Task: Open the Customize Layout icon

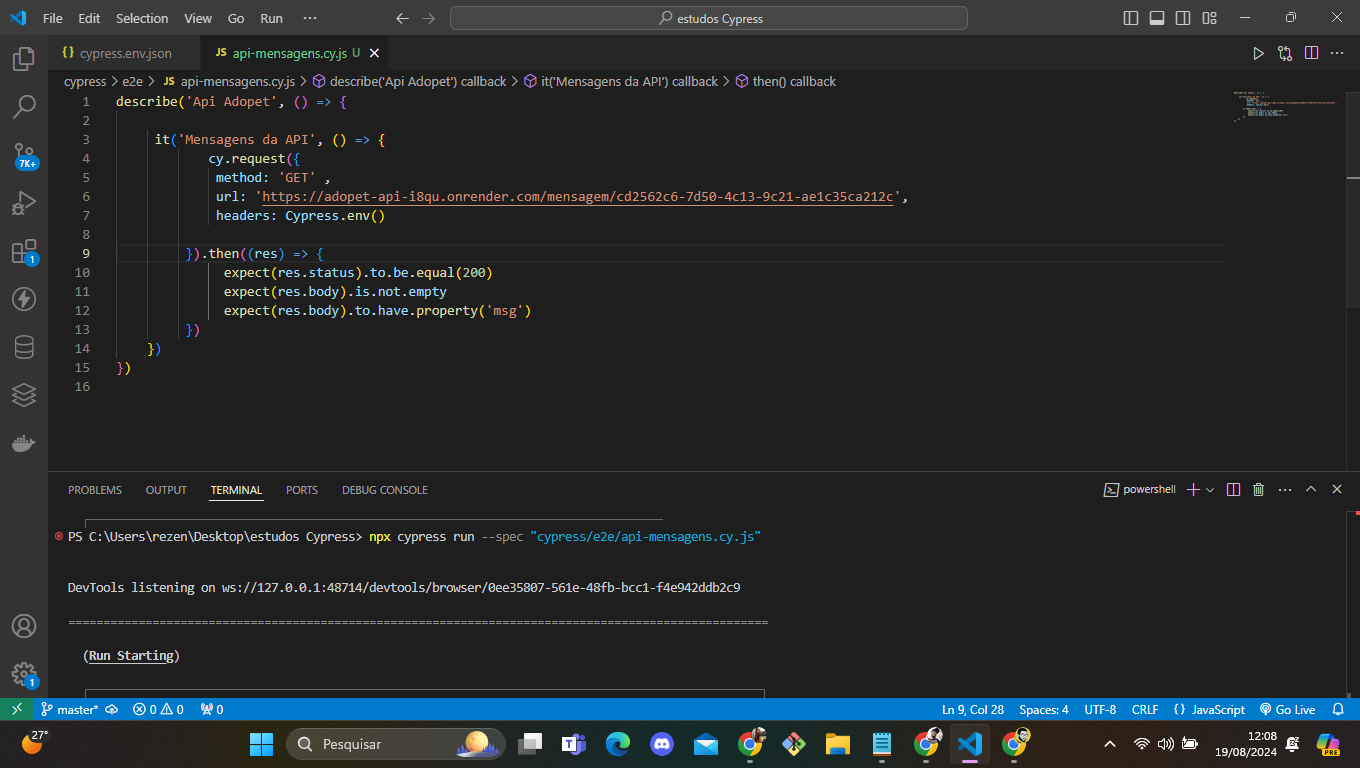Action: click(1209, 18)
